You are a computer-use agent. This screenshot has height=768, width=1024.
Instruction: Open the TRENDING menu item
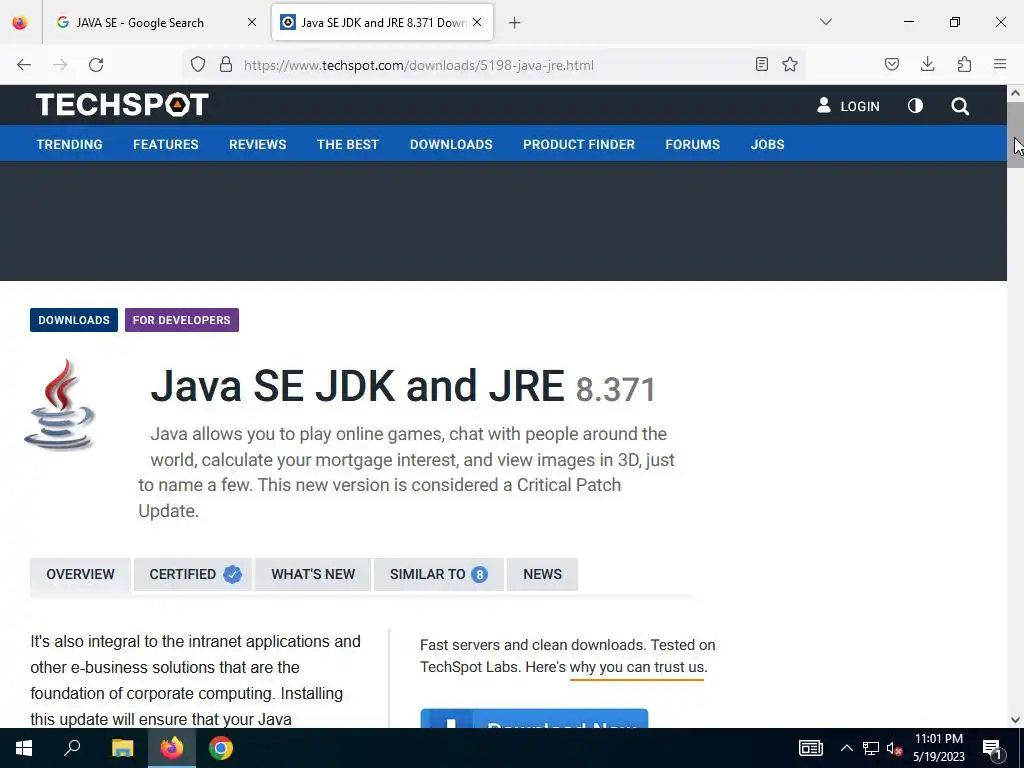69,144
